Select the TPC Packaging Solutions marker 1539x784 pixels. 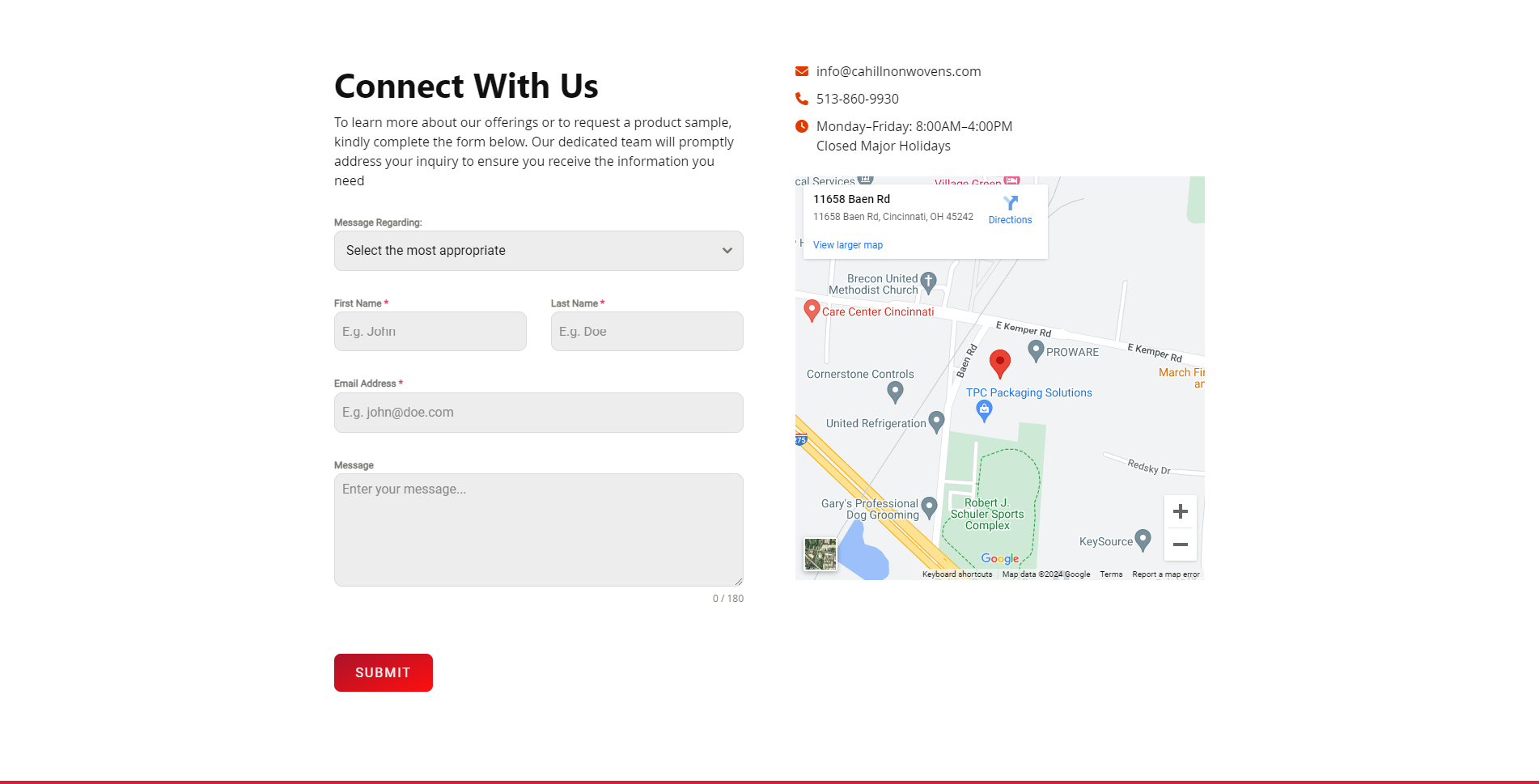[x=984, y=411]
